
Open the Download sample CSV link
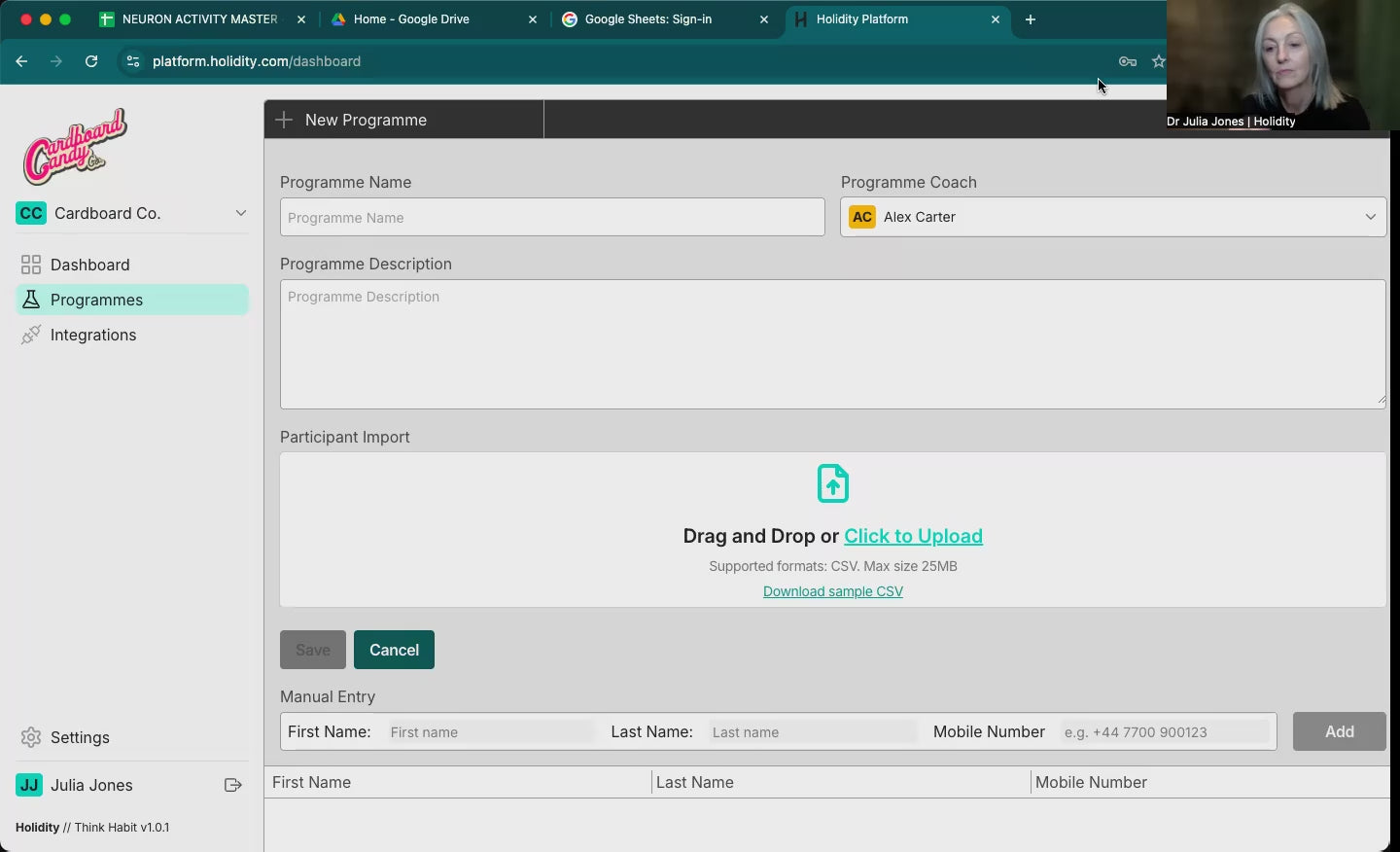click(x=833, y=591)
